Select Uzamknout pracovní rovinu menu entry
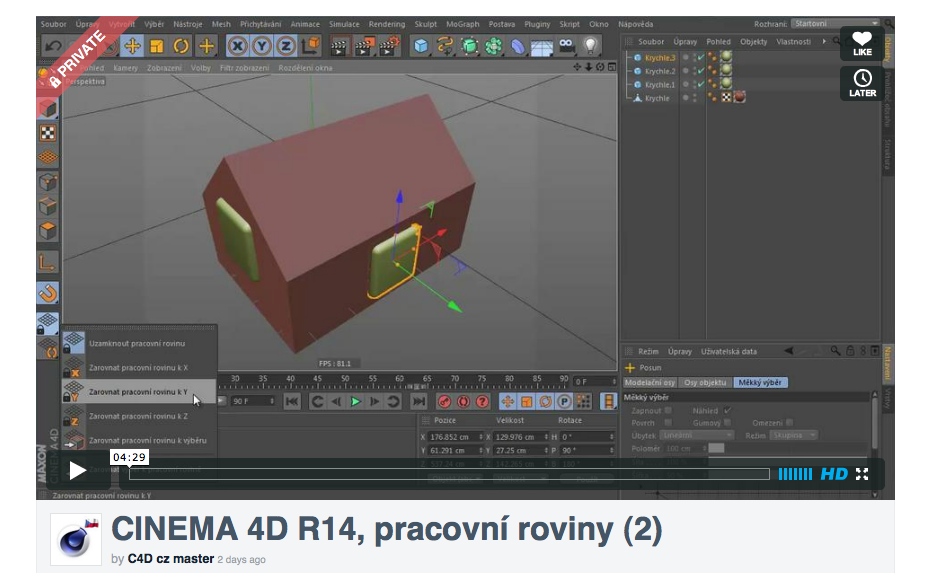The height and width of the screenshot is (573, 928). click(139, 343)
